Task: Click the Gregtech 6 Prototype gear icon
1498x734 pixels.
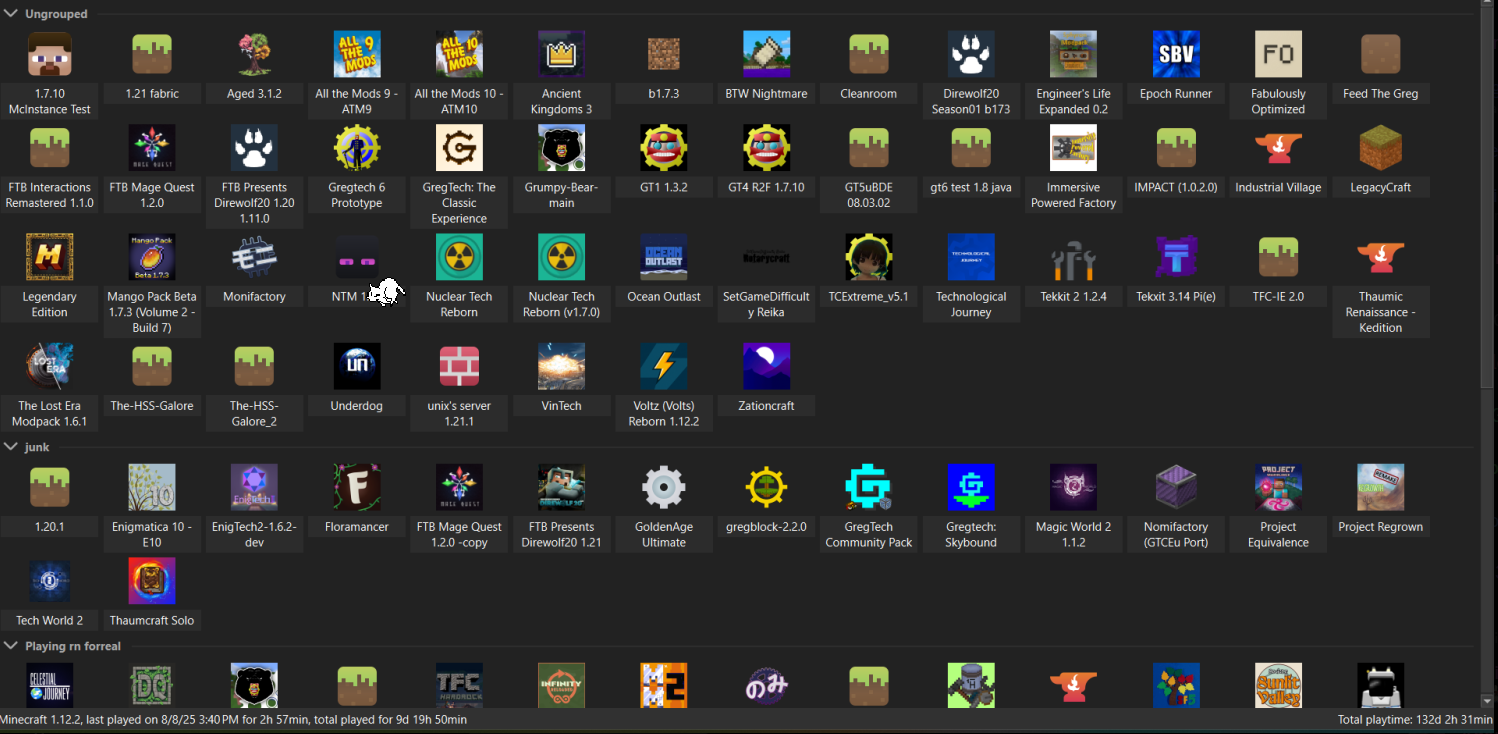Action: click(x=357, y=148)
